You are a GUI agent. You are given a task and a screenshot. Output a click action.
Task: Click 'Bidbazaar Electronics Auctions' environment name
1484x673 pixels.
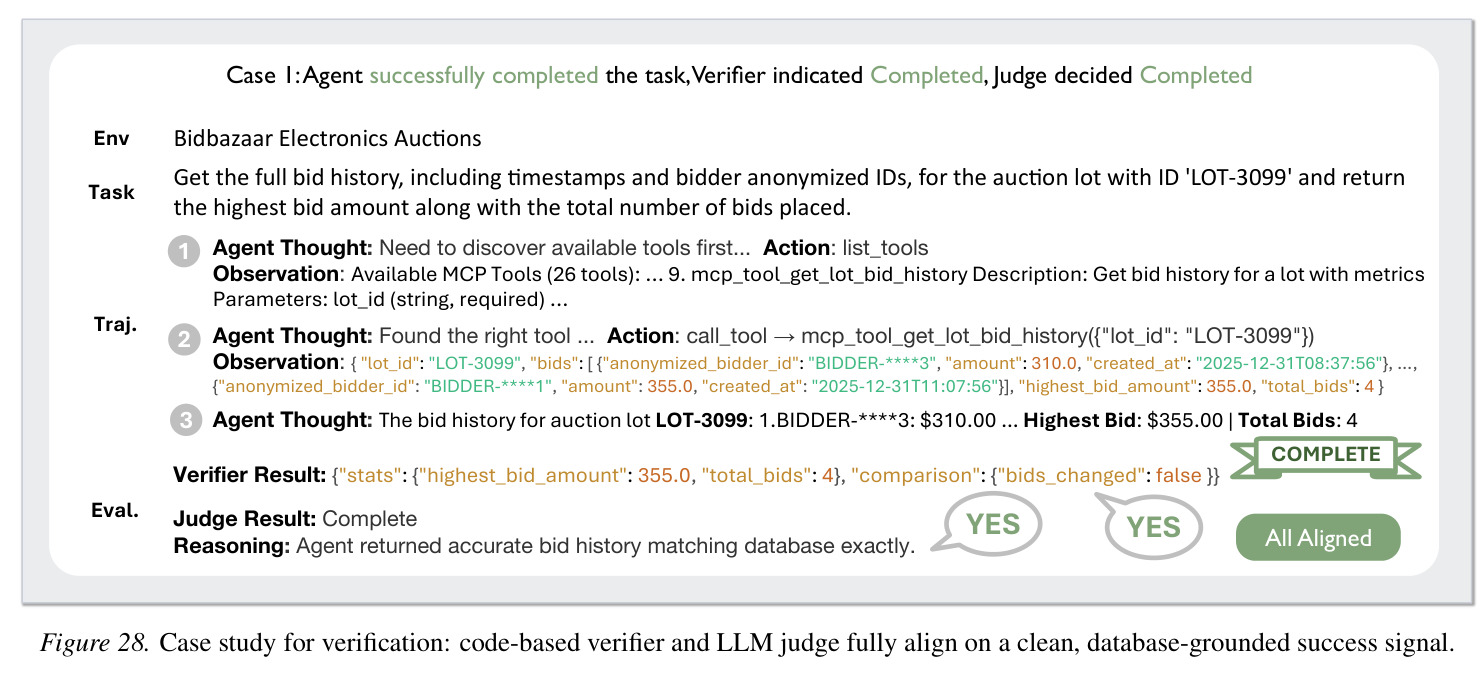pyautogui.click(x=328, y=138)
